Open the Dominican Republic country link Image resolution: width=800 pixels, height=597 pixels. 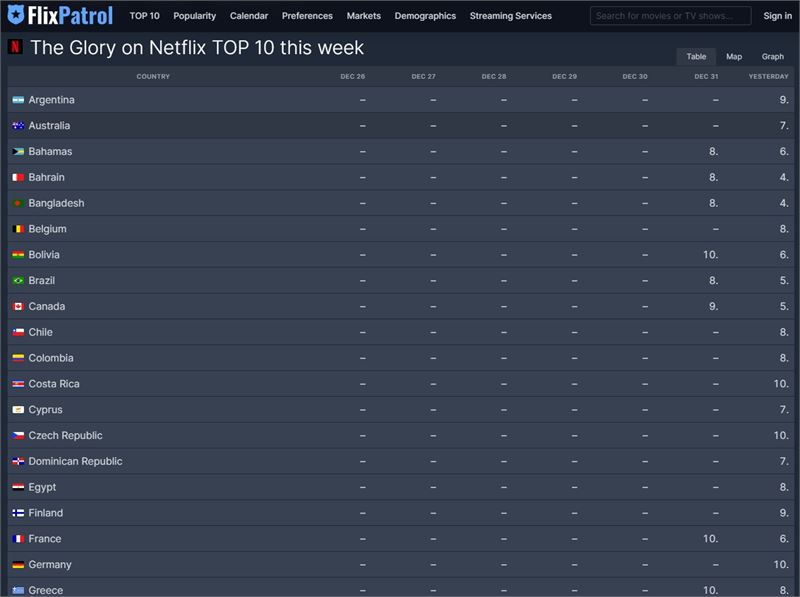pos(76,461)
